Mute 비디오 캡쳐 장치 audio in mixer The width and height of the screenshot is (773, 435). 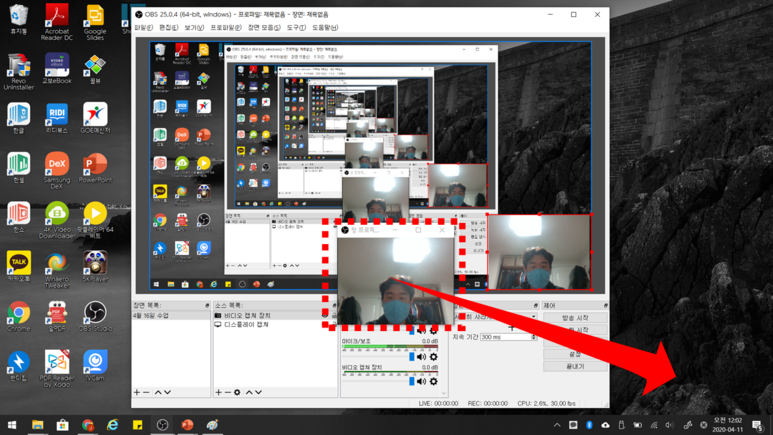[x=422, y=381]
